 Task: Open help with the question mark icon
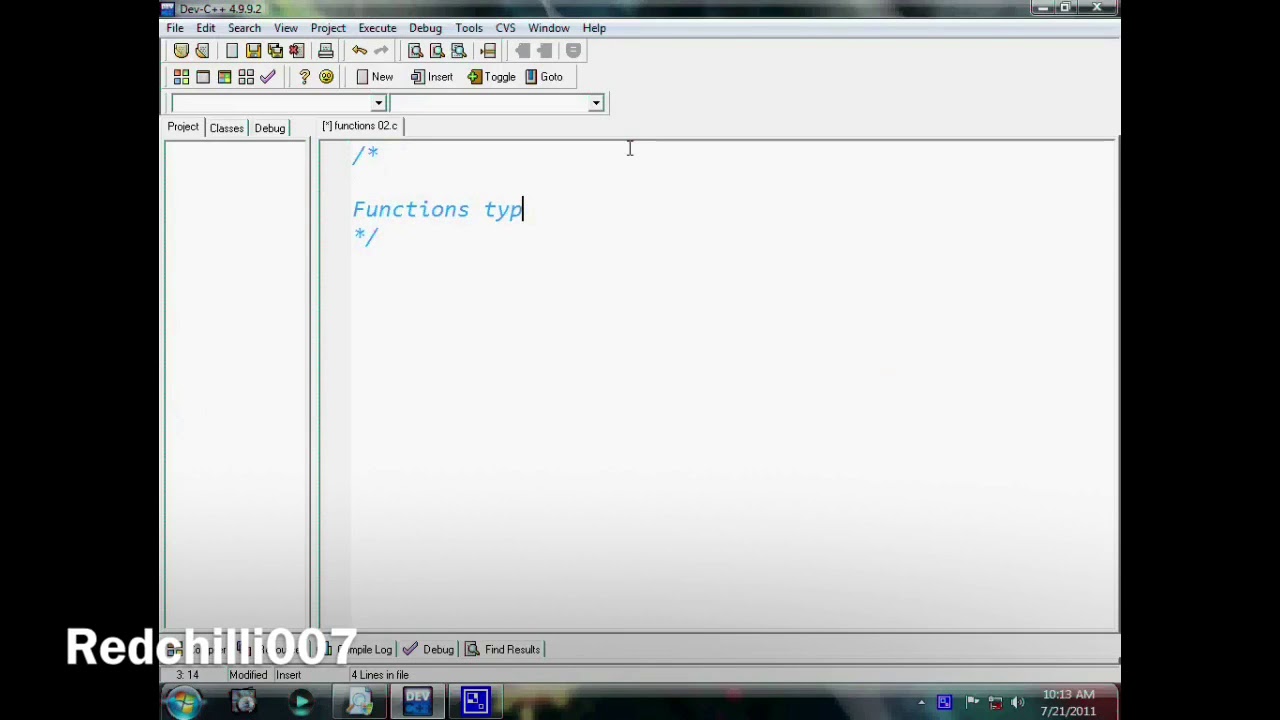(x=304, y=77)
